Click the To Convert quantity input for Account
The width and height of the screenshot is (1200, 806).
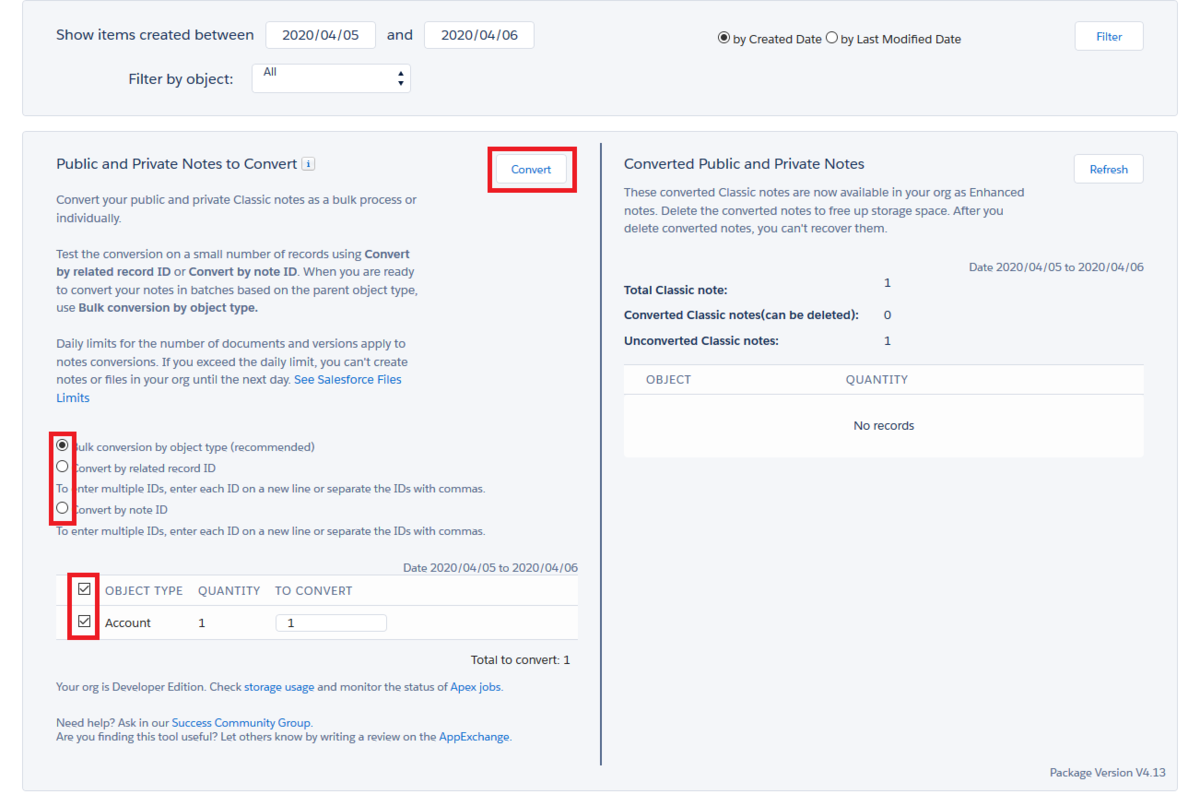click(x=331, y=622)
